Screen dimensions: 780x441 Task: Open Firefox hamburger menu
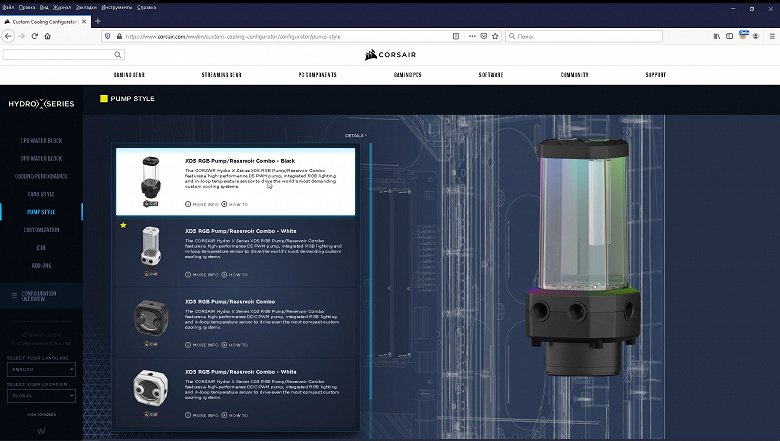771,36
